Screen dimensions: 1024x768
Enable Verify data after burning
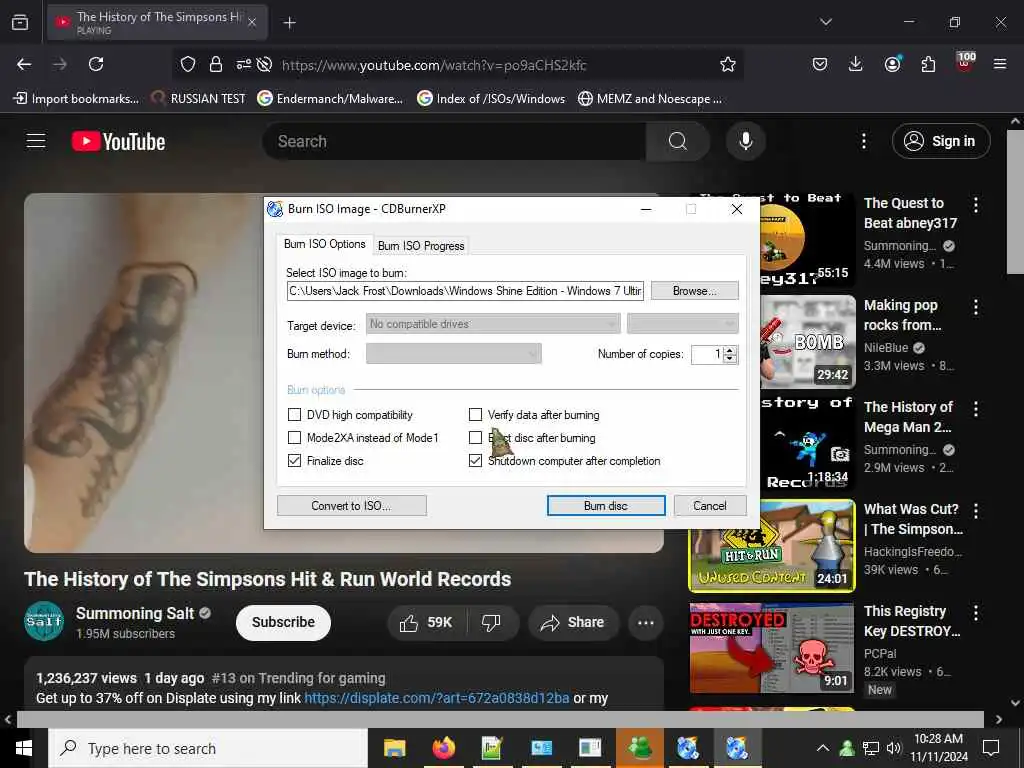pyautogui.click(x=475, y=415)
